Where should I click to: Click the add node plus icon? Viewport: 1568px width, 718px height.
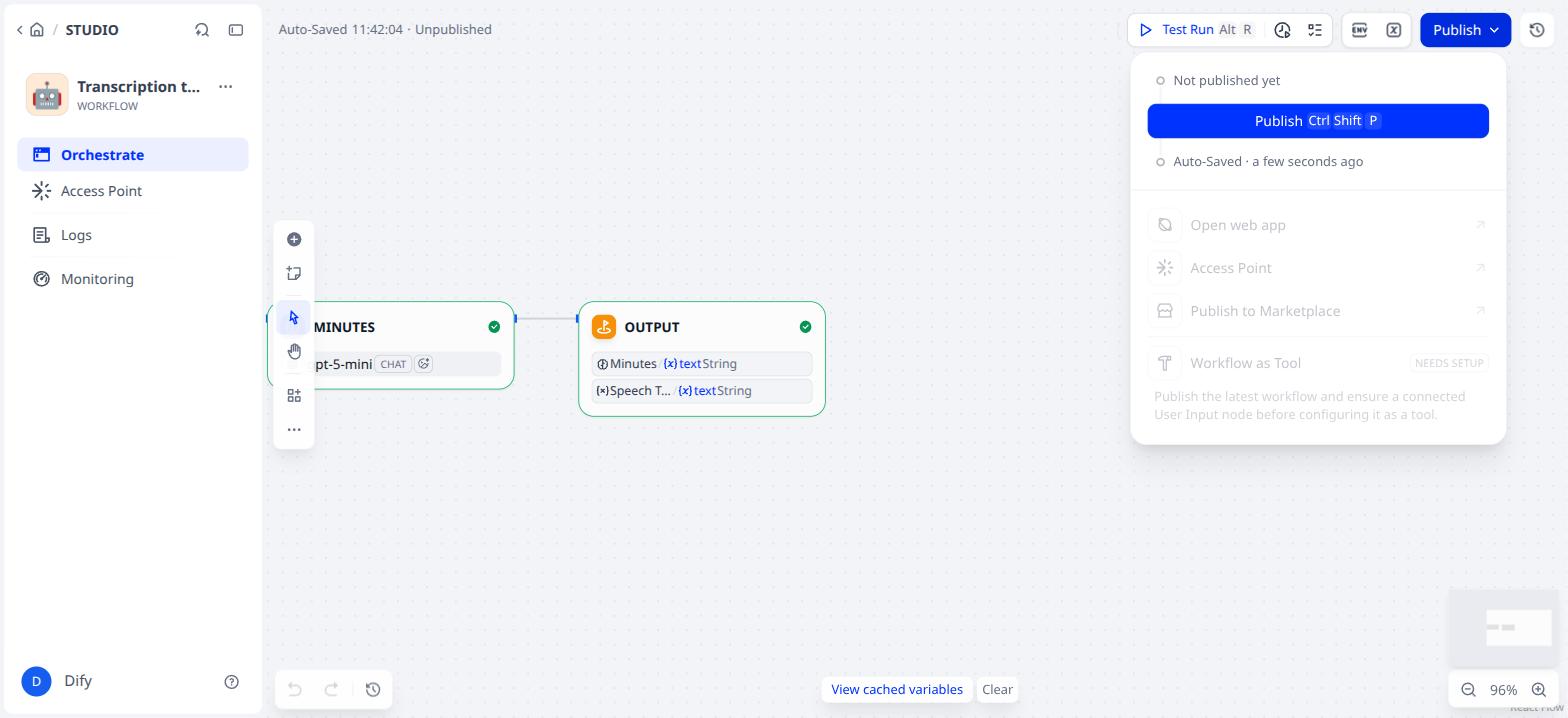click(294, 239)
